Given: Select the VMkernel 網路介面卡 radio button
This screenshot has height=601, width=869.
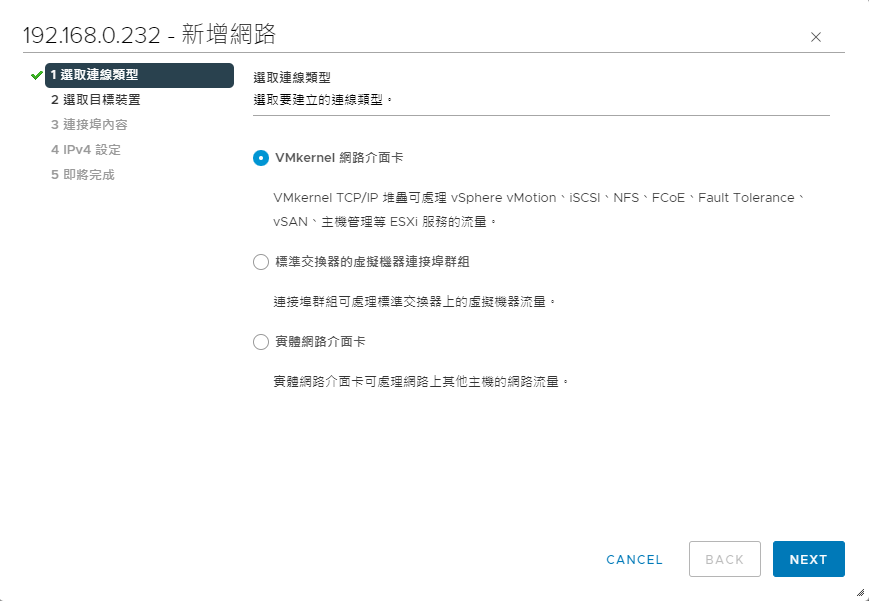Looking at the screenshot, I should pos(260,158).
